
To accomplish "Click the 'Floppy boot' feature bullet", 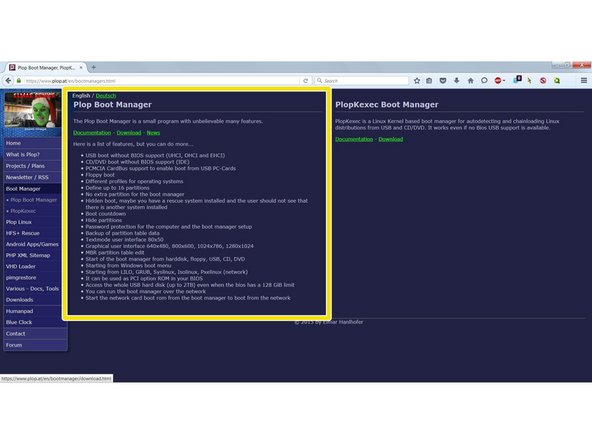I will tap(100, 175).
